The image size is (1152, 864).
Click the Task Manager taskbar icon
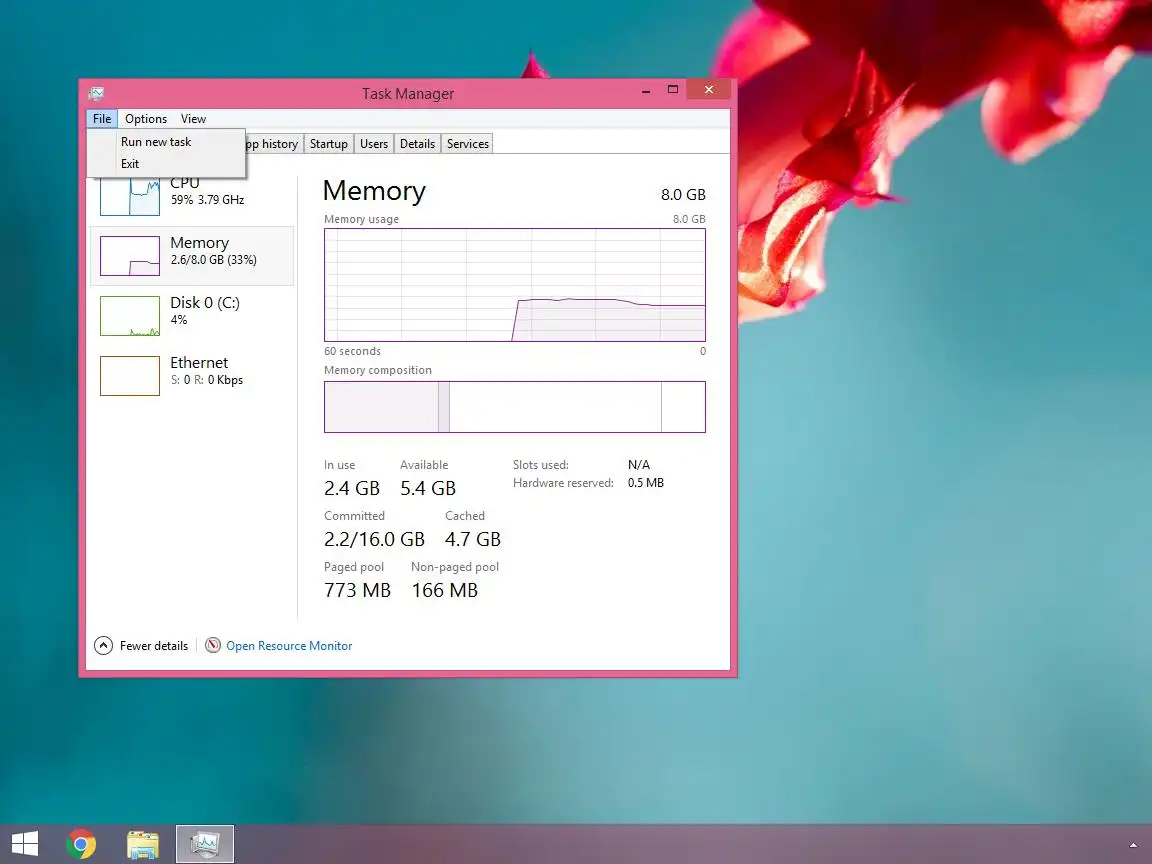pyautogui.click(x=205, y=844)
